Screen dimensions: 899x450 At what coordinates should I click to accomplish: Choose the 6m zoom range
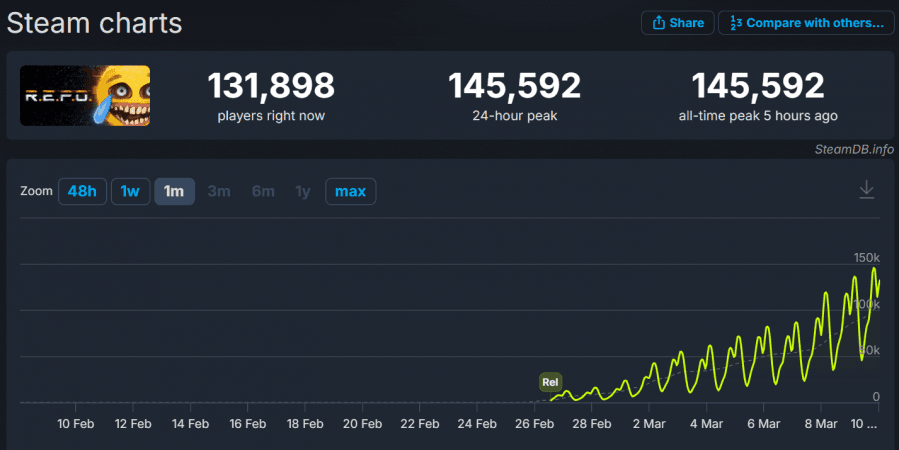pos(263,191)
